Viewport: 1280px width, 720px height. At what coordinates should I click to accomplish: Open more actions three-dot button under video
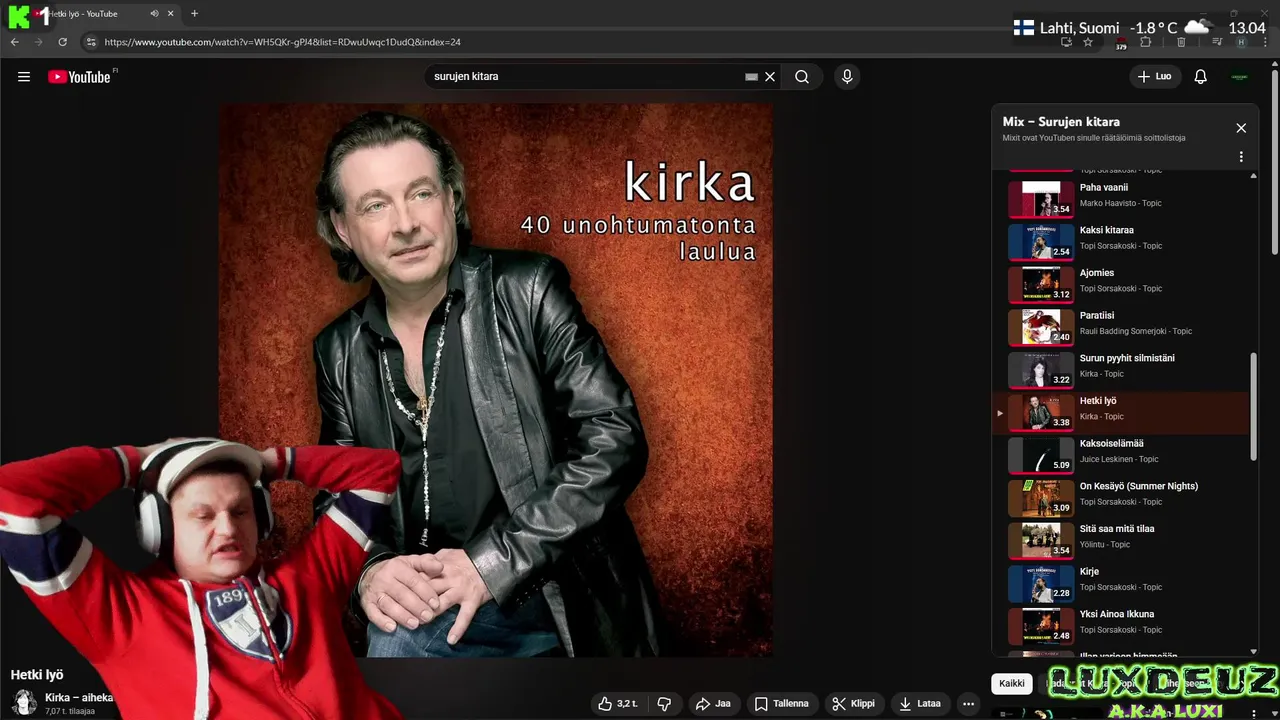click(x=968, y=704)
